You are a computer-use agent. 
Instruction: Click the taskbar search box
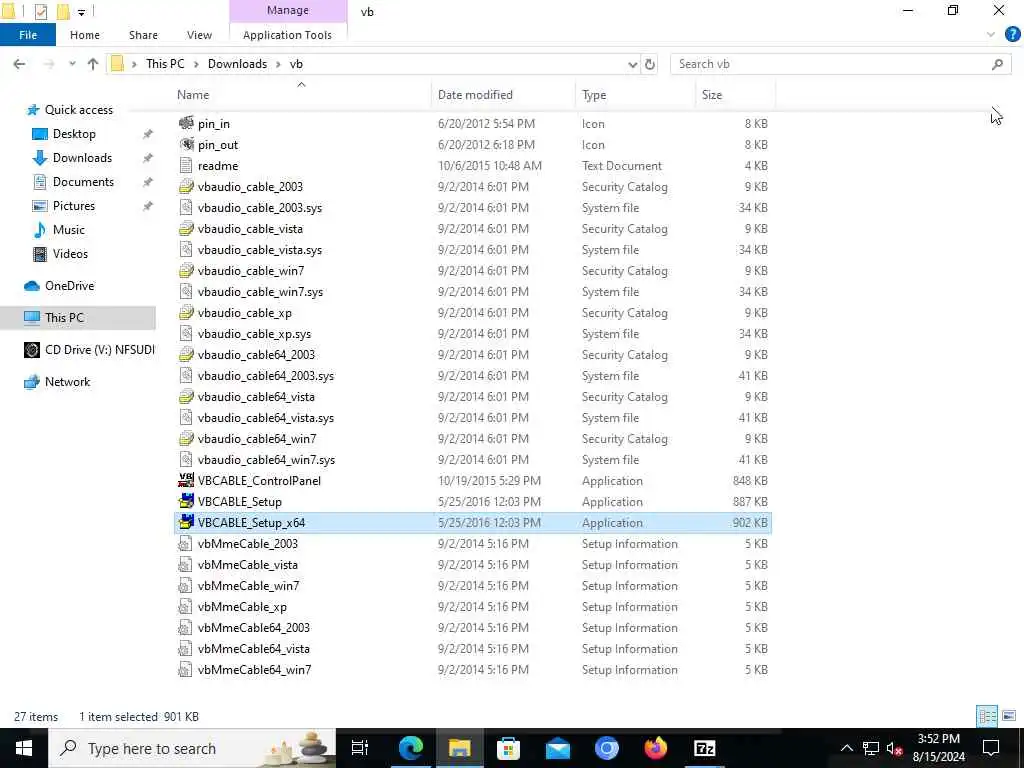(192, 748)
